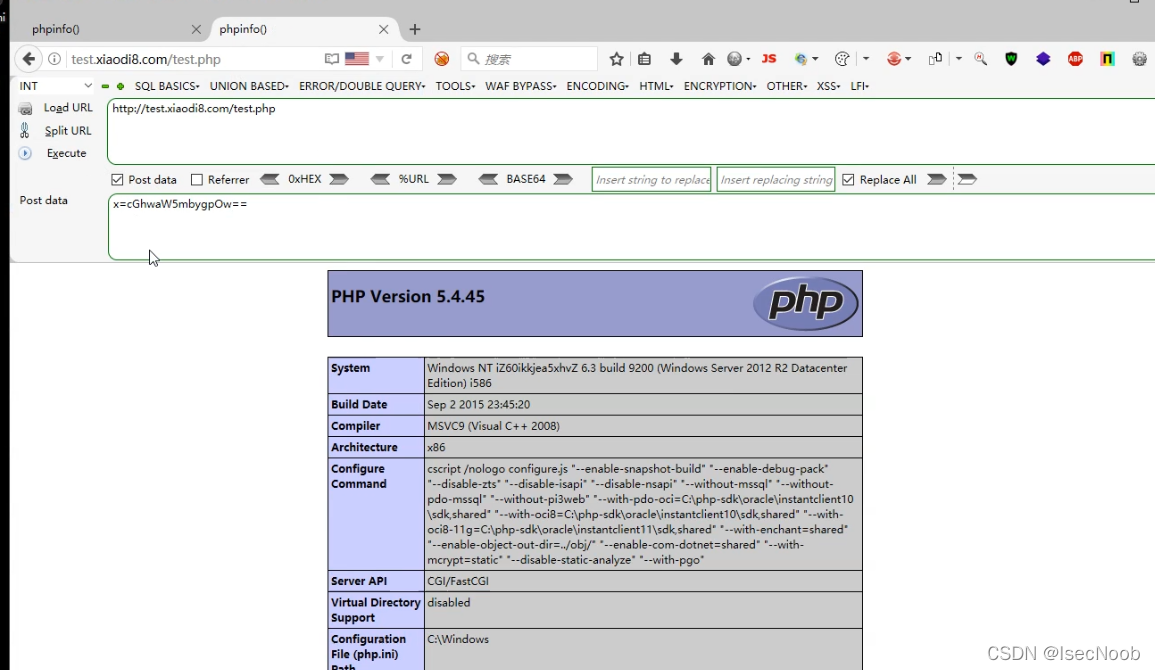Toggle the Replace All checkbox
The image size is (1155, 670).
tap(848, 180)
